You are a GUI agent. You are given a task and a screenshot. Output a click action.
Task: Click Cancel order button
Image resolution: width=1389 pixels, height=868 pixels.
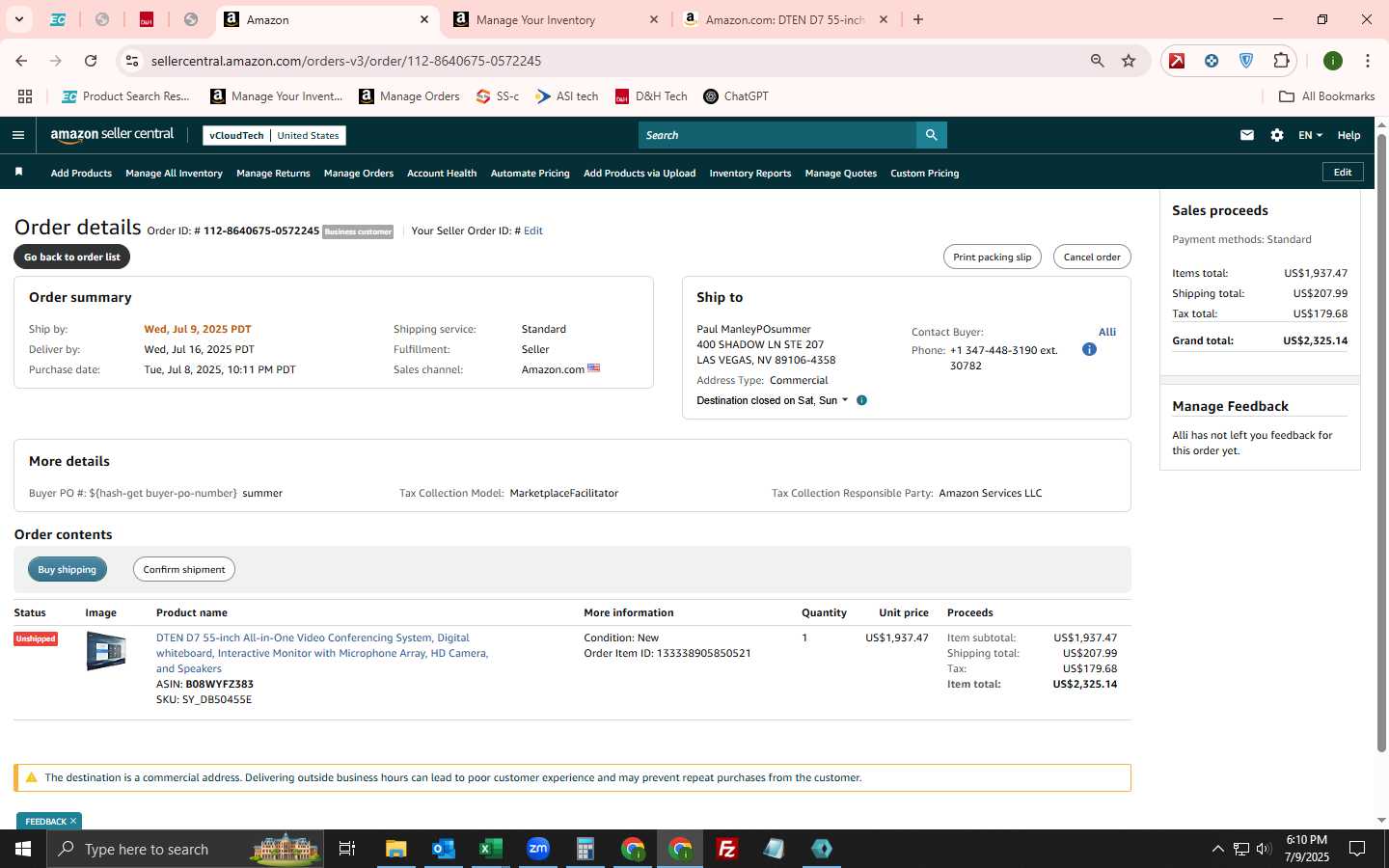tap(1092, 257)
